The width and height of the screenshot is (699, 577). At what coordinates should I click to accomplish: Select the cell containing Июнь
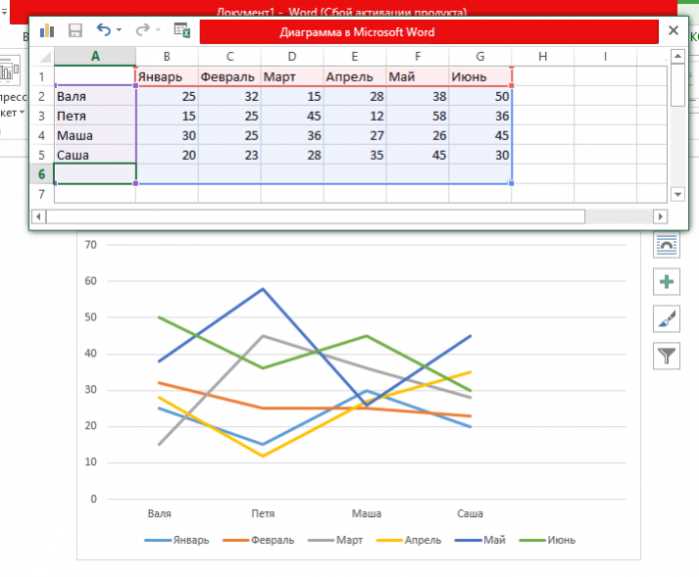click(480, 77)
